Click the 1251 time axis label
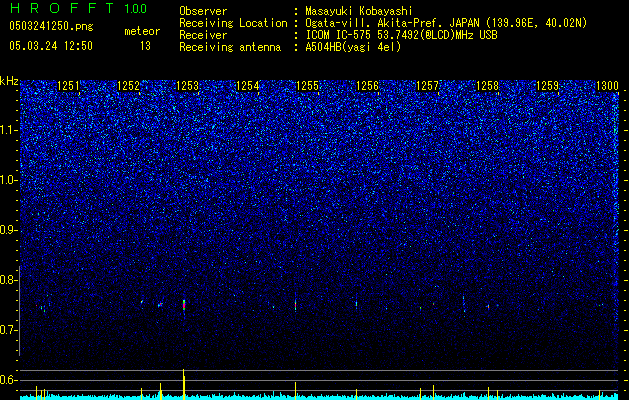Viewport: 629px width, 400px height. point(68,85)
